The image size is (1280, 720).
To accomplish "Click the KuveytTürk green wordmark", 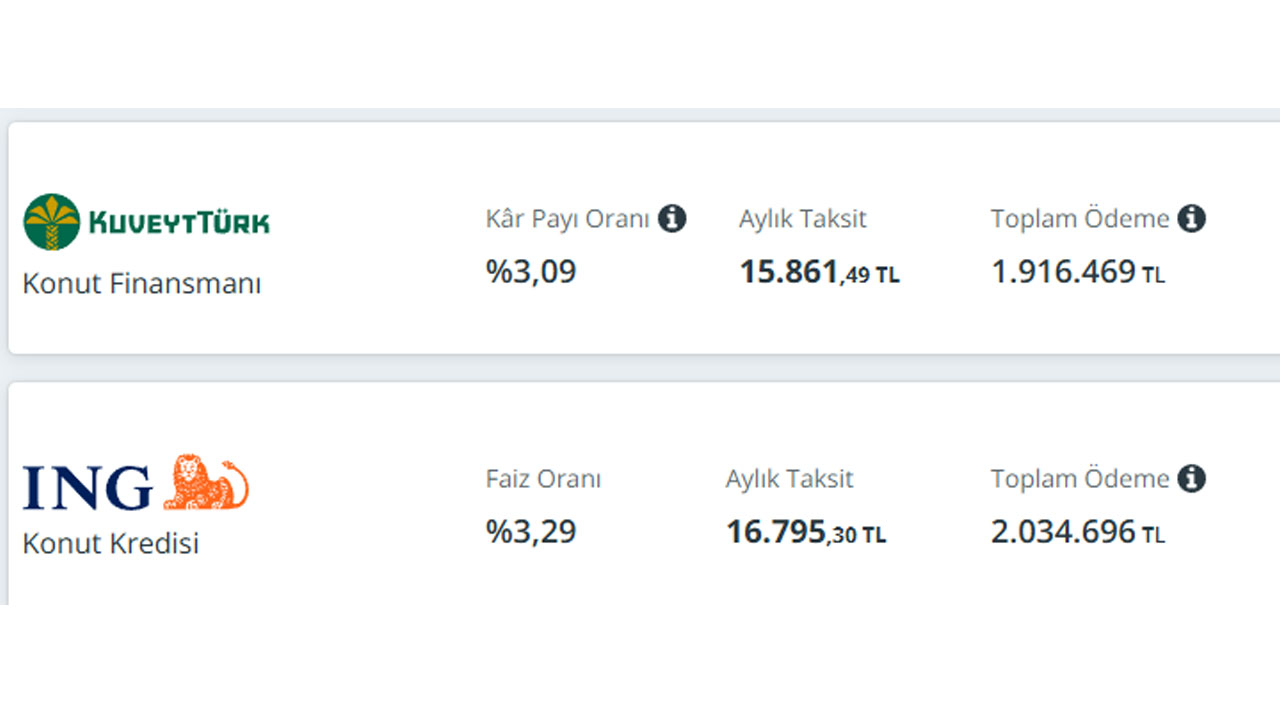I will click(x=180, y=222).
